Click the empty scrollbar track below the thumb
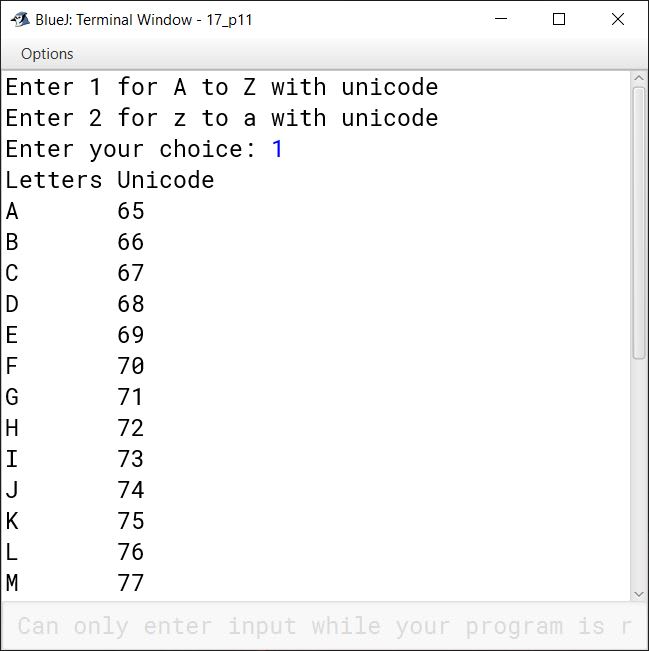Screen dimensions: 649x651 pyautogui.click(x=640, y=470)
